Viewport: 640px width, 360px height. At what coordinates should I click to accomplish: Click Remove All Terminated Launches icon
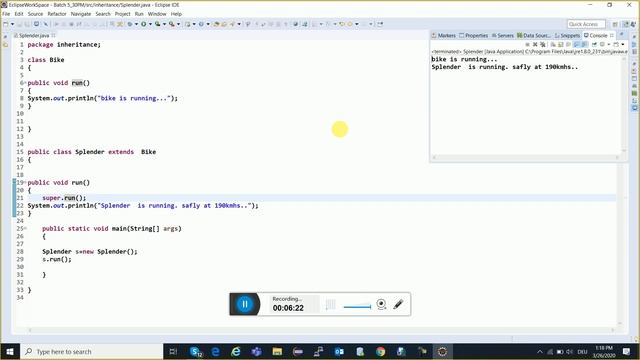tap(542, 44)
